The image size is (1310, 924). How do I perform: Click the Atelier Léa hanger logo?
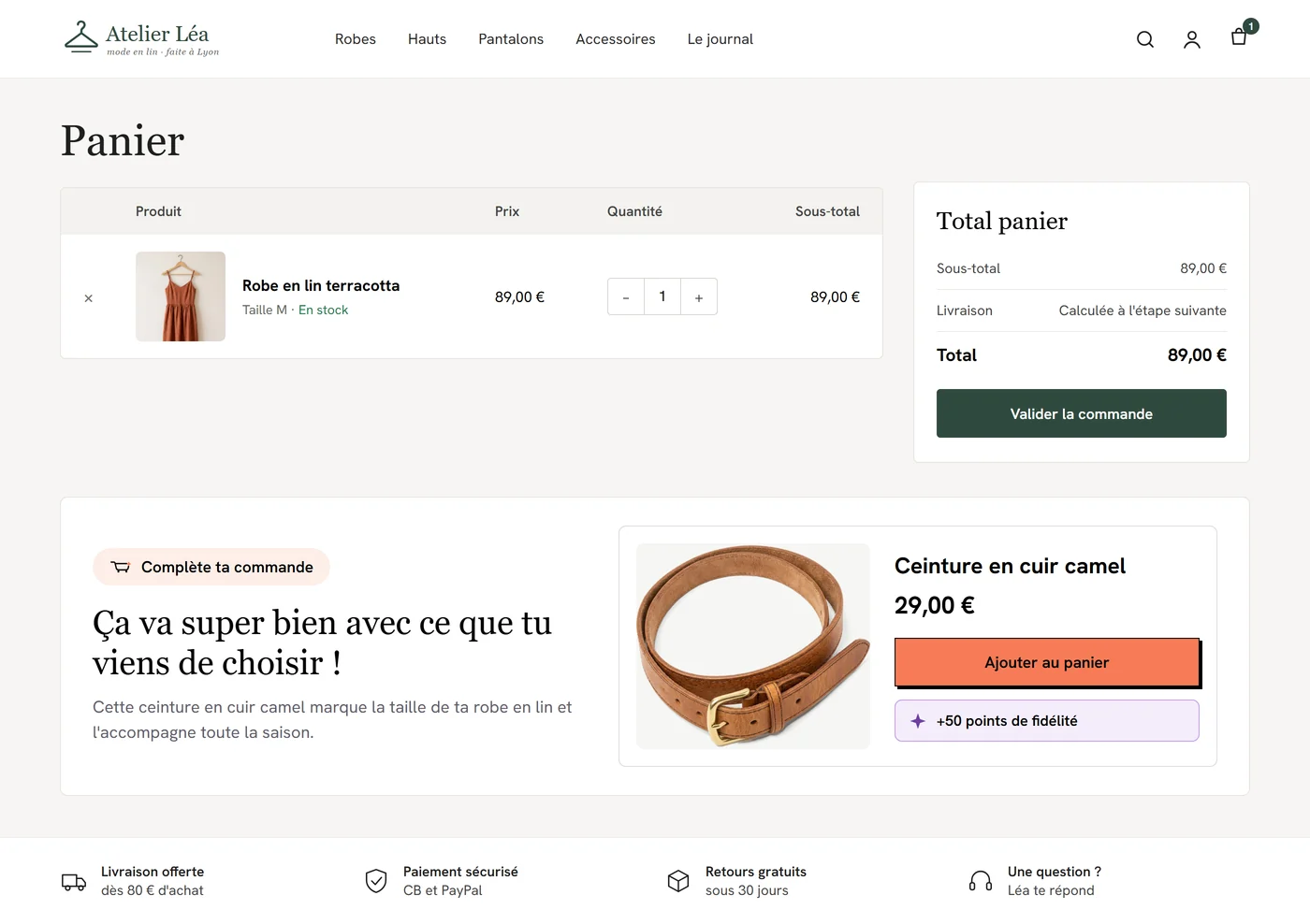tap(81, 38)
